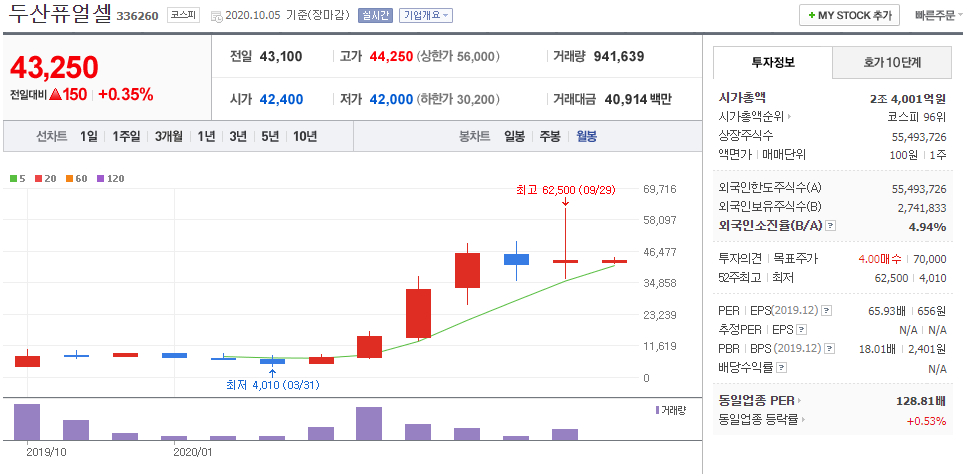Click the 거래대금 value 40,914 백만

click(638, 99)
